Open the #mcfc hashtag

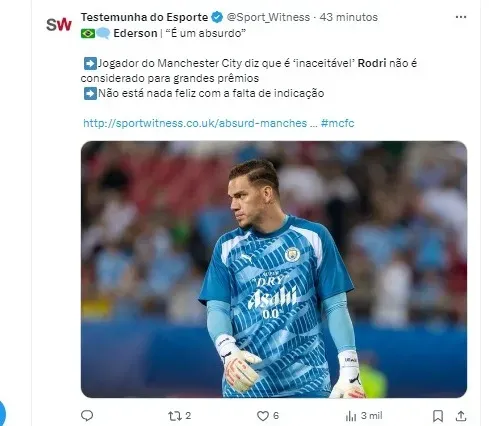pos(337,123)
